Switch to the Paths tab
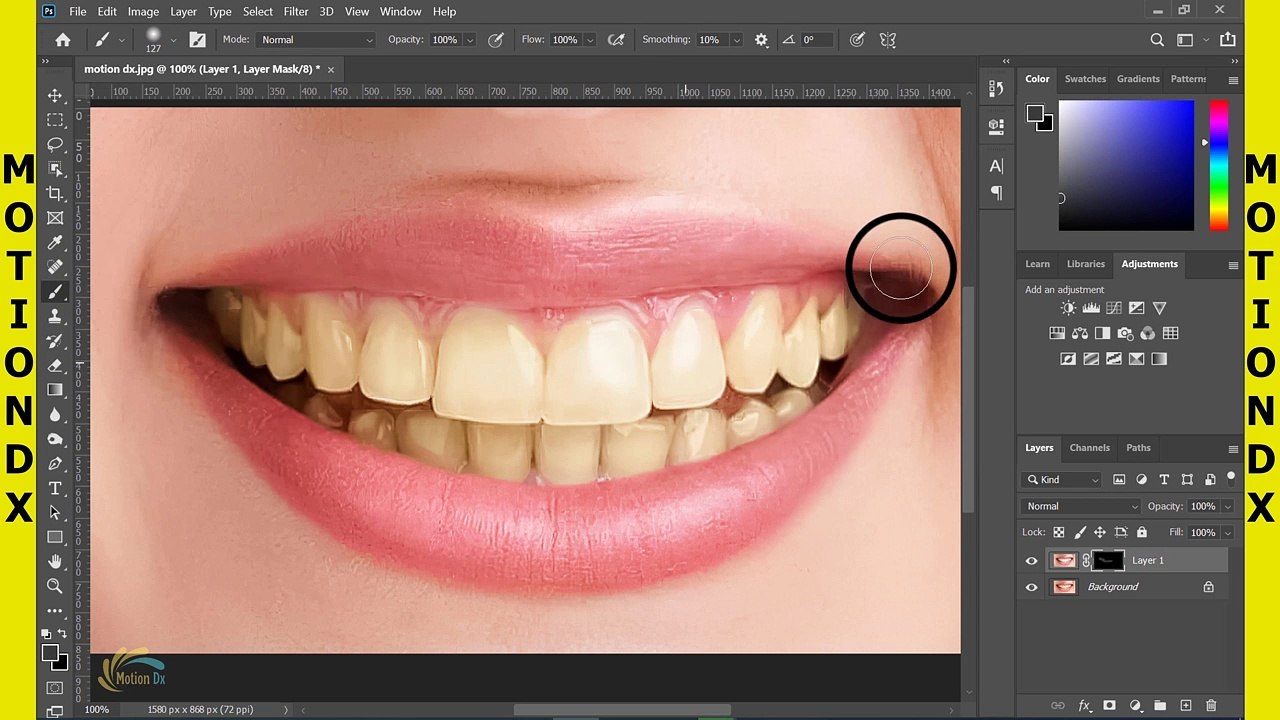This screenshot has width=1280, height=720. (x=1138, y=448)
